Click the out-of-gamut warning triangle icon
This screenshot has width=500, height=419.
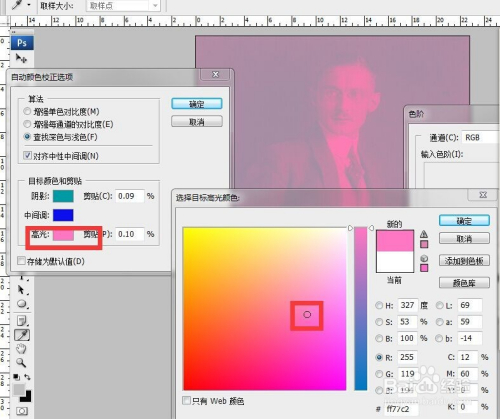pos(424,234)
